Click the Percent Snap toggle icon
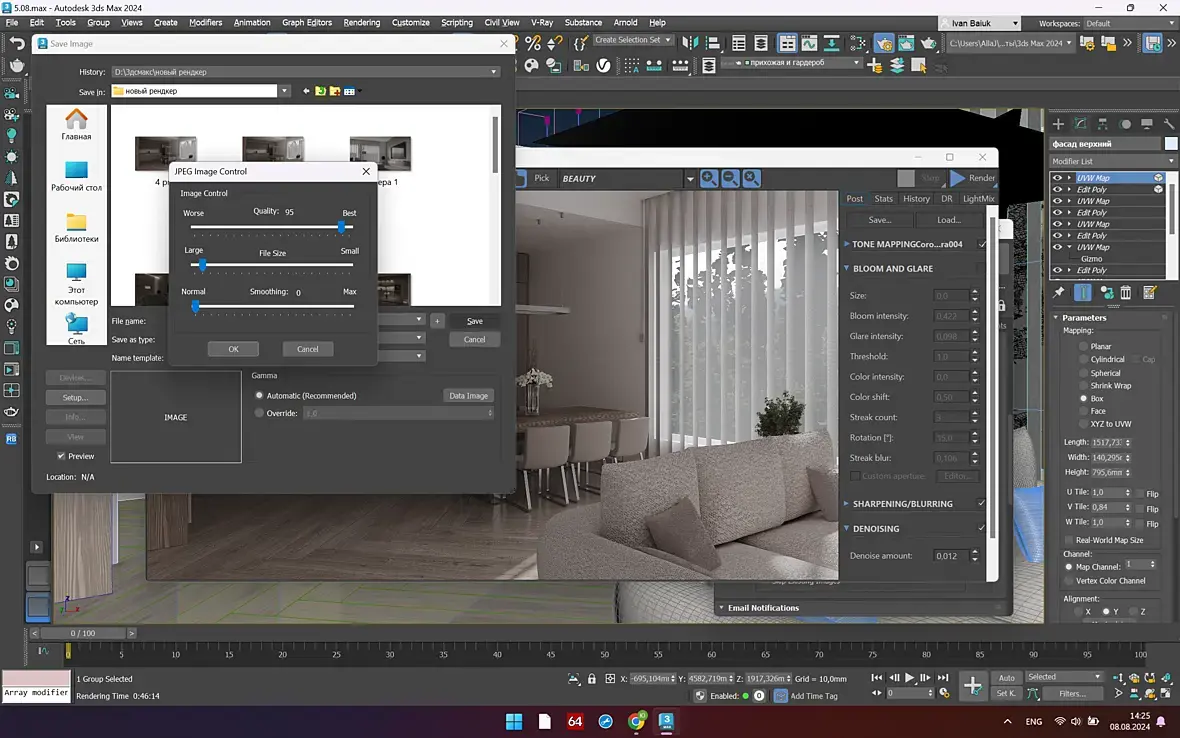The image size is (1180, 738). click(x=533, y=43)
